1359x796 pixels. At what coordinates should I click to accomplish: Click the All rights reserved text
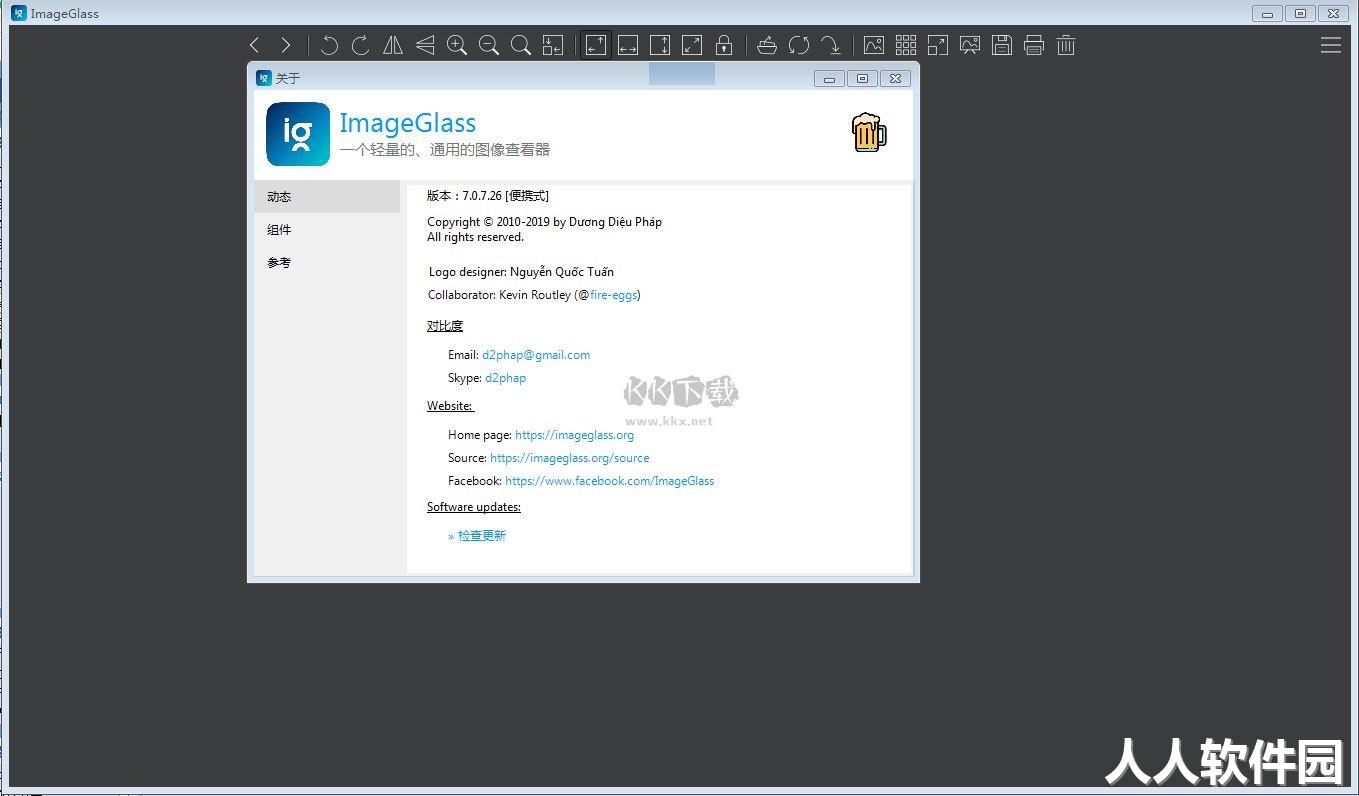coord(475,238)
